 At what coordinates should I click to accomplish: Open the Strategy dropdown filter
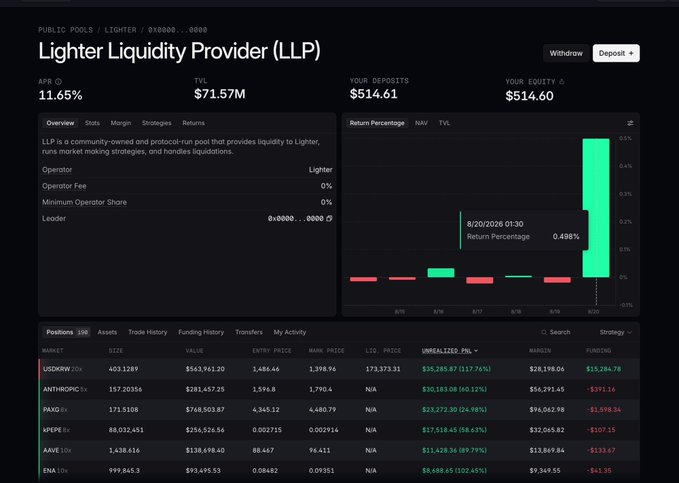615,332
